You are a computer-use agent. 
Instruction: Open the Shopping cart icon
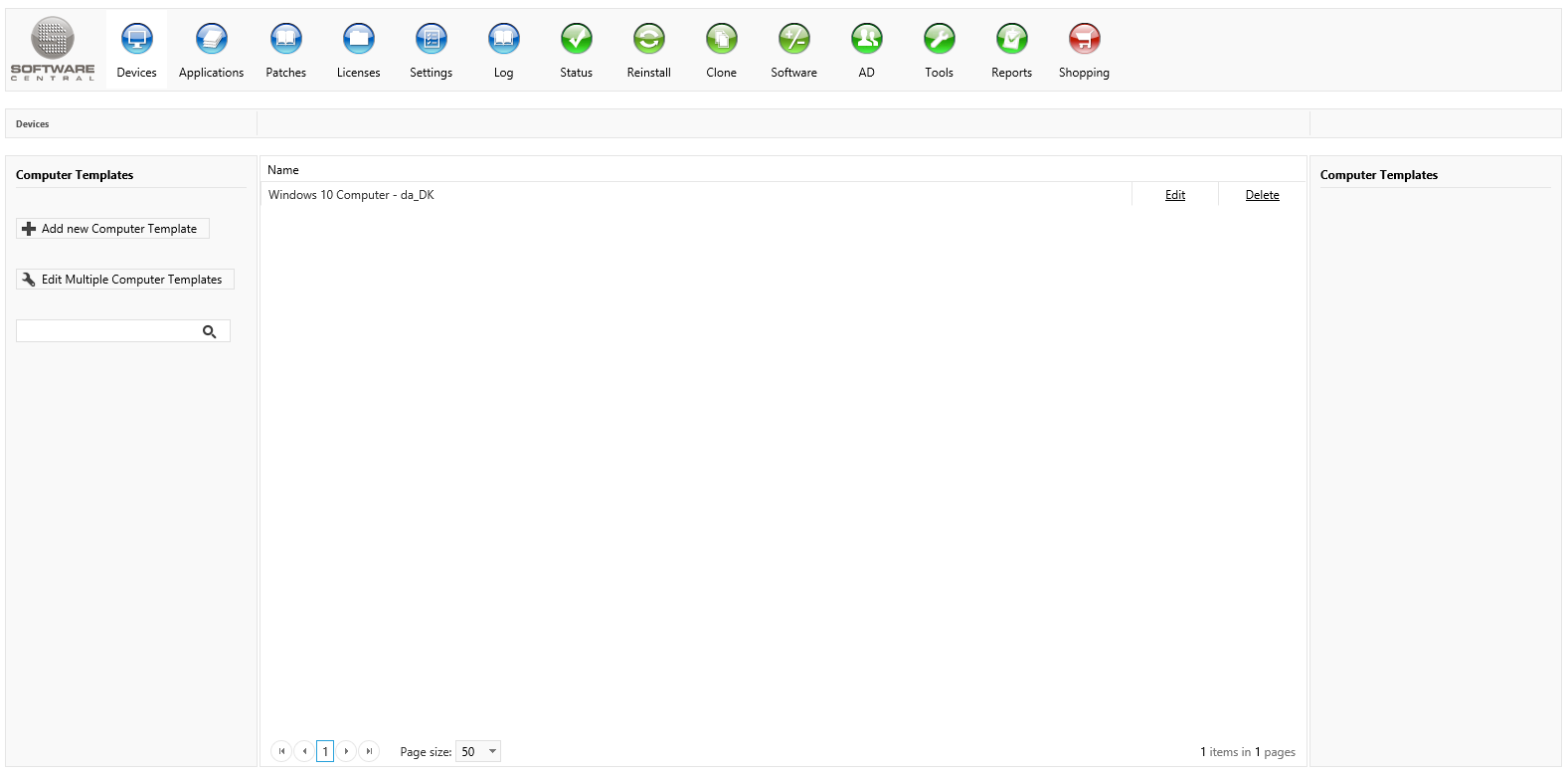click(1084, 40)
